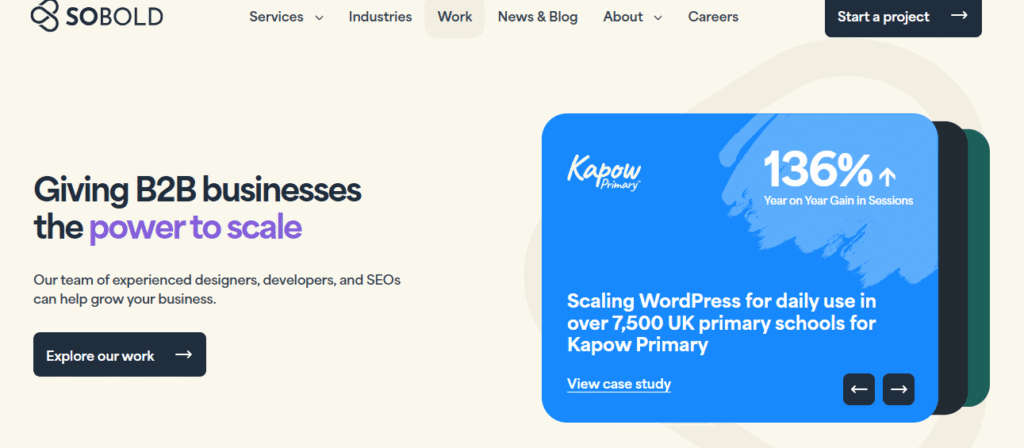Select the Work nav item
The width and height of the screenshot is (1024, 448).
point(455,17)
